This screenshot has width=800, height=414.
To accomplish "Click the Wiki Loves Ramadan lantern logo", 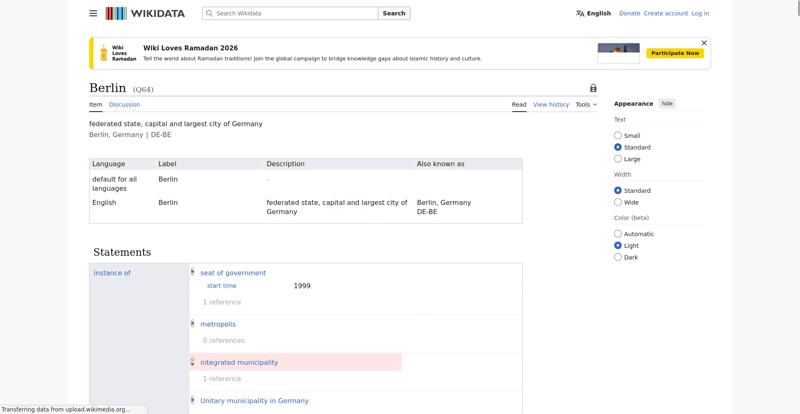I will pyautogui.click(x=103, y=53).
